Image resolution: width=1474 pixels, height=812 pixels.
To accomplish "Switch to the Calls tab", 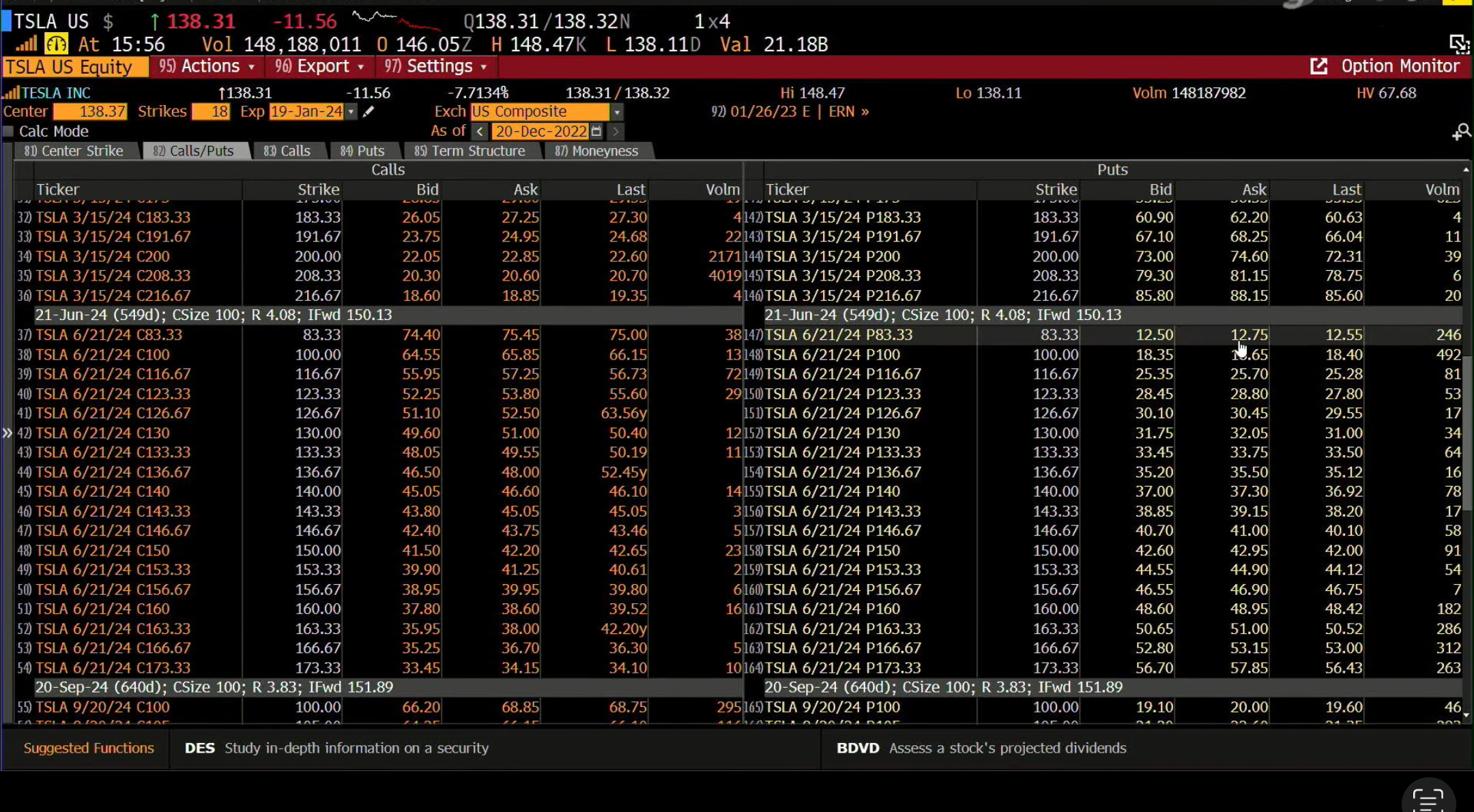I will (287, 151).
